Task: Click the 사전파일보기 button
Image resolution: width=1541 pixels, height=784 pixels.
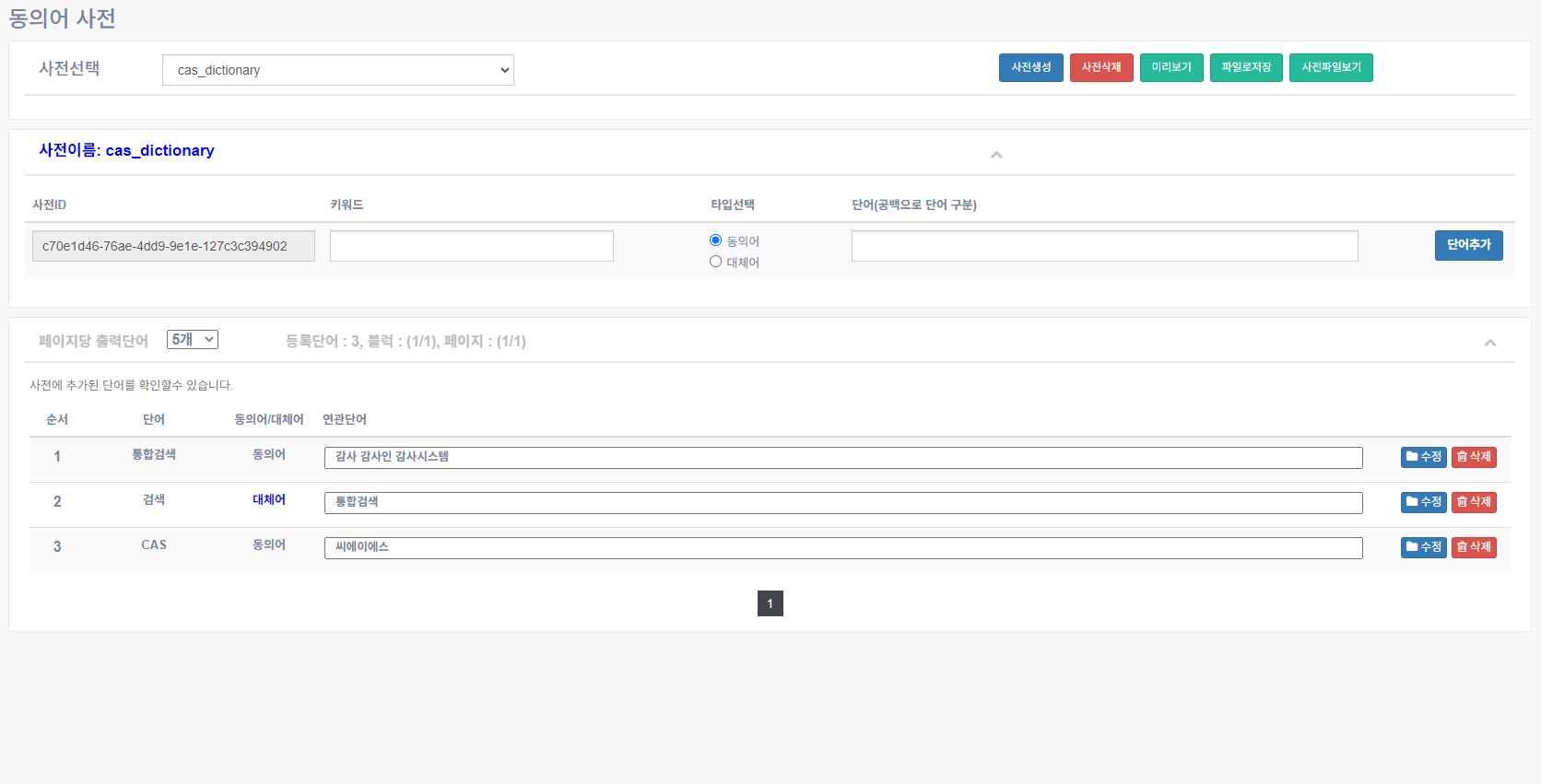Action: (1331, 67)
